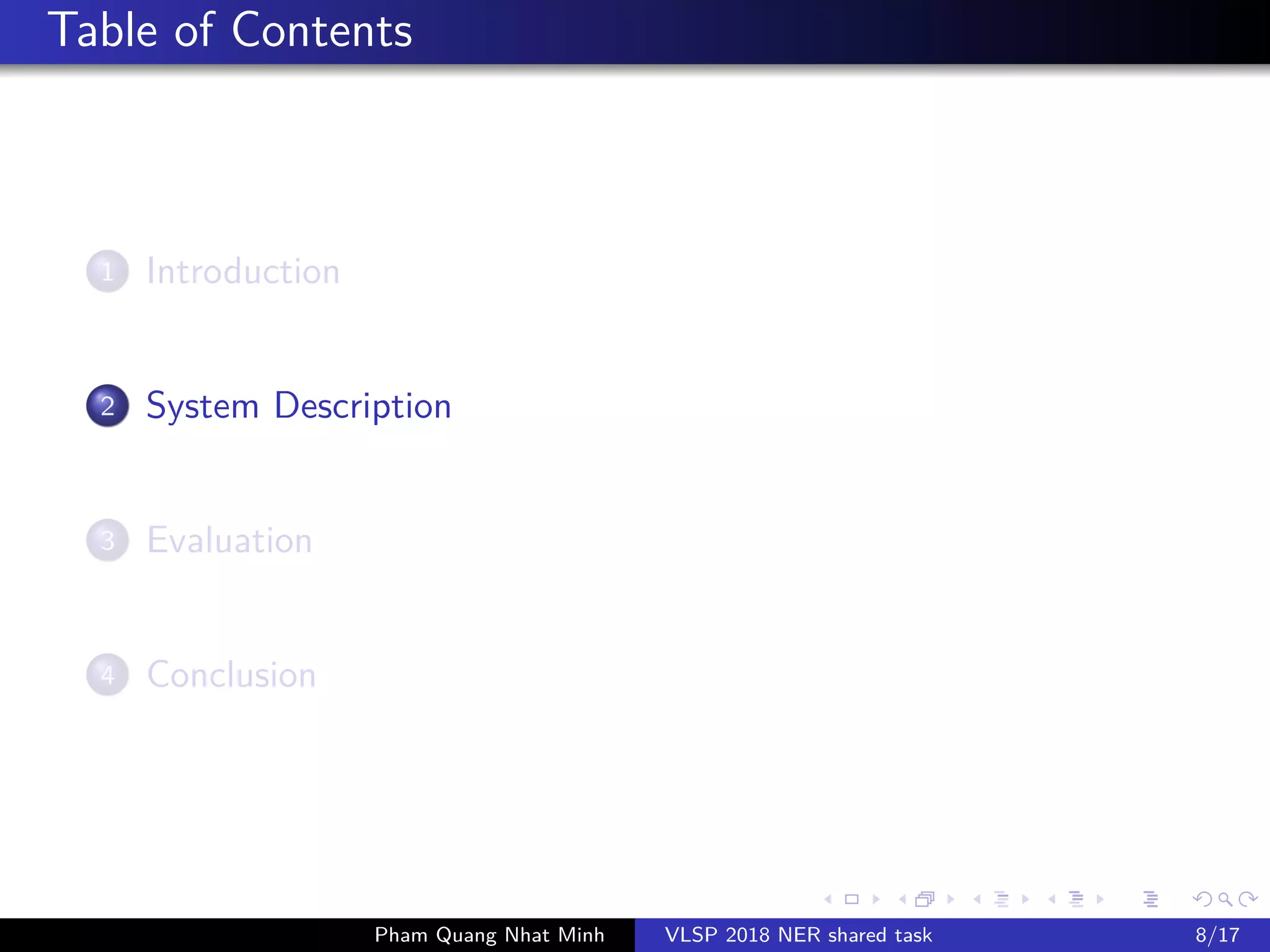This screenshot has width=1270, height=952.
Task: Go to previous frame using left arrow
Action: tap(902, 899)
